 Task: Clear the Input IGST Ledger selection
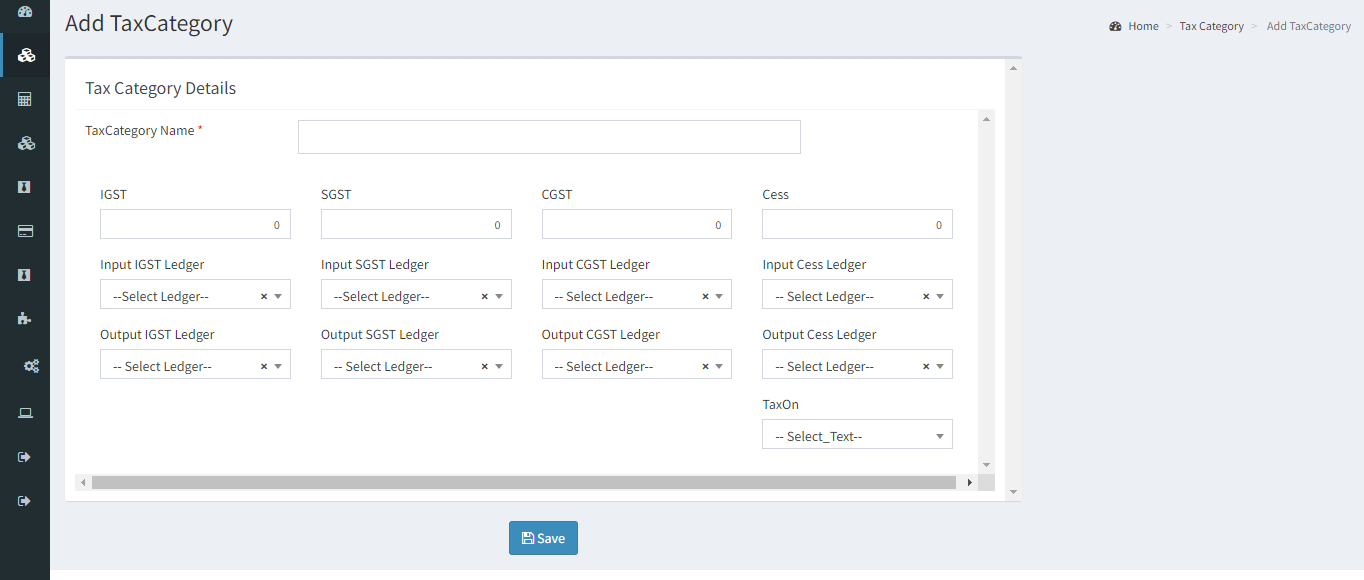click(x=264, y=296)
